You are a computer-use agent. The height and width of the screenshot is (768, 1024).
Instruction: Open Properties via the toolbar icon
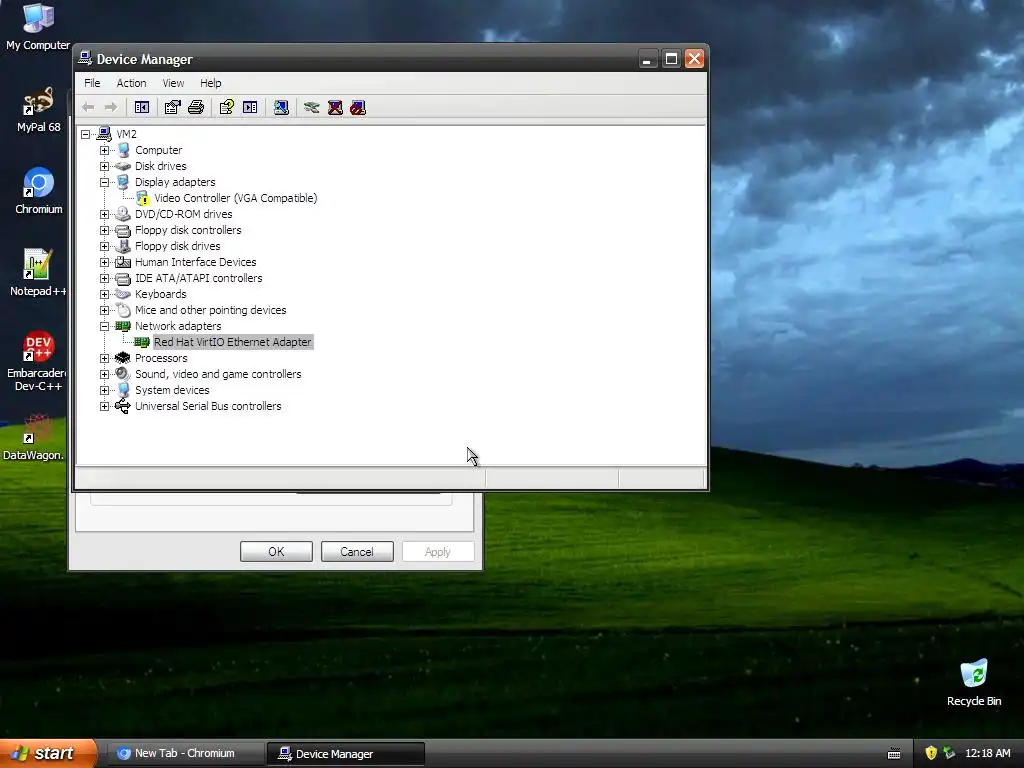[x=172, y=107]
